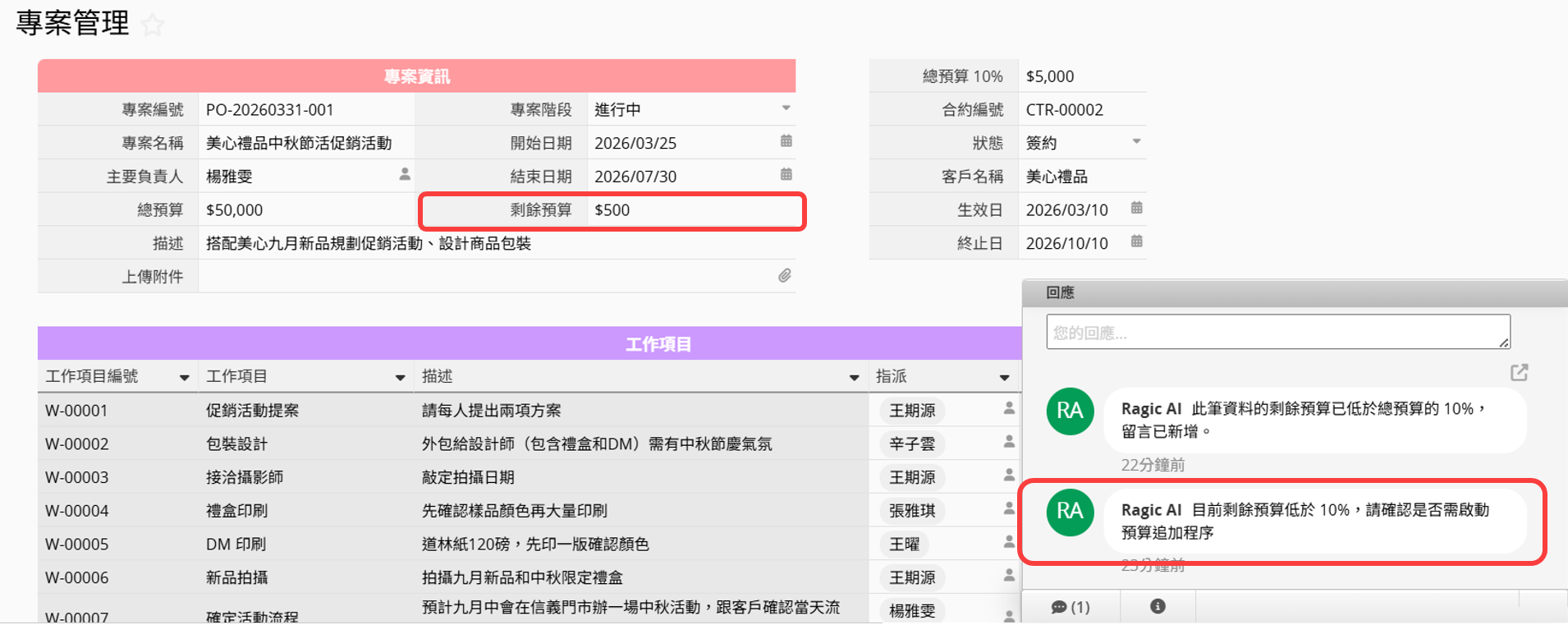1568x625 pixels.
Task: Open calendar picker for 終止日
Action: [1136, 241]
